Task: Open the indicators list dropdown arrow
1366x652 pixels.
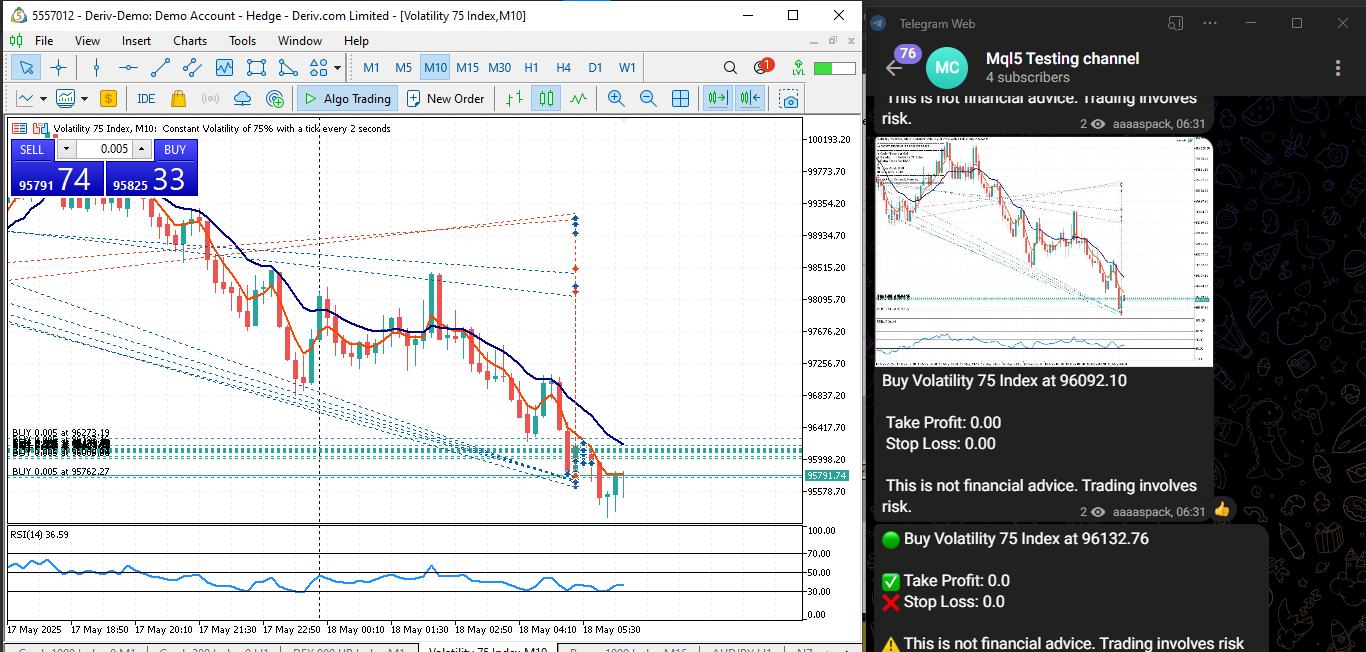Action: click(84, 99)
